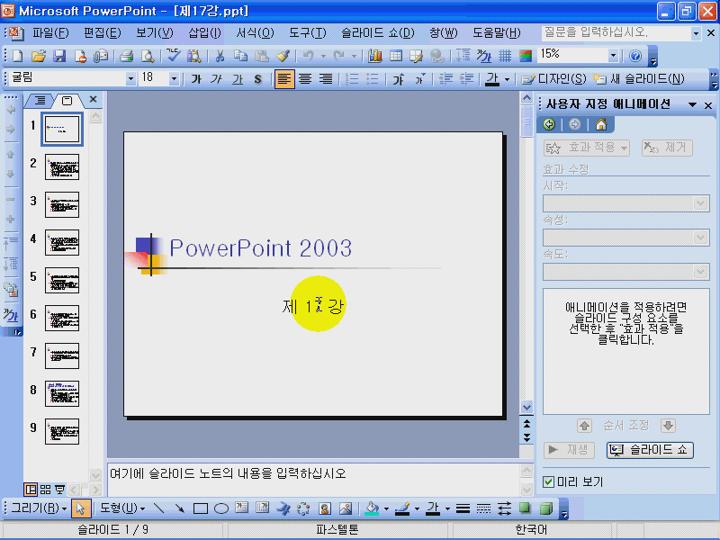Toggle Bold formatting

[197, 79]
